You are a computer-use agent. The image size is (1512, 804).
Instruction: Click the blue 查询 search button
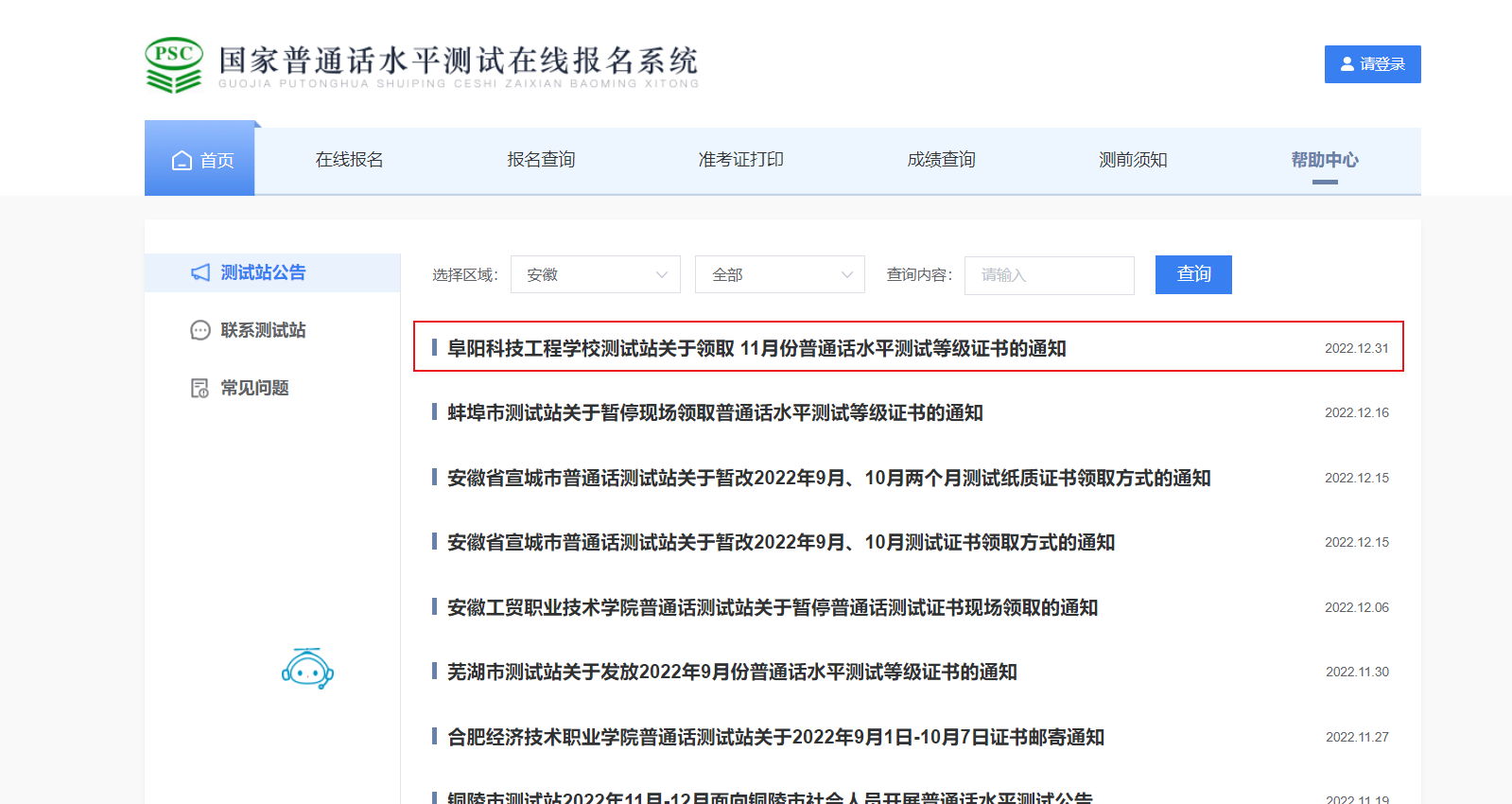pos(1193,274)
